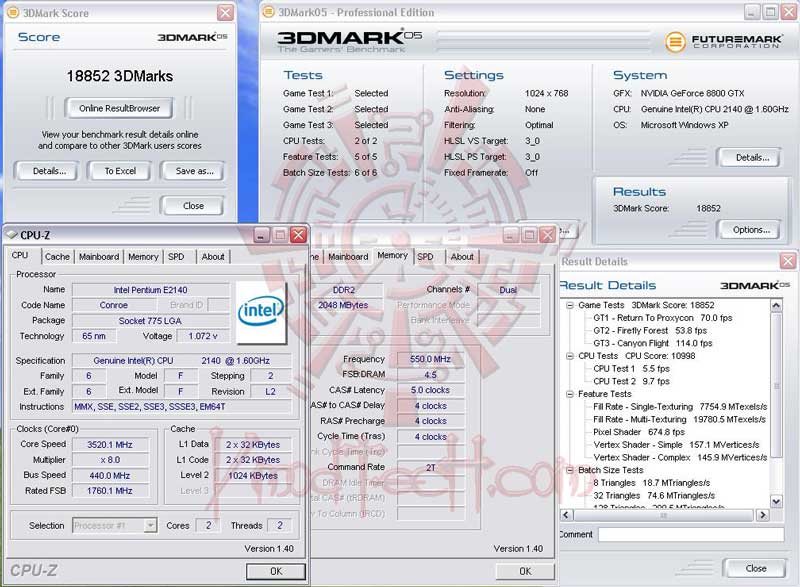The image size is (800, 587).
Task: Click the Futuremark logo icon
Action: 675,42
